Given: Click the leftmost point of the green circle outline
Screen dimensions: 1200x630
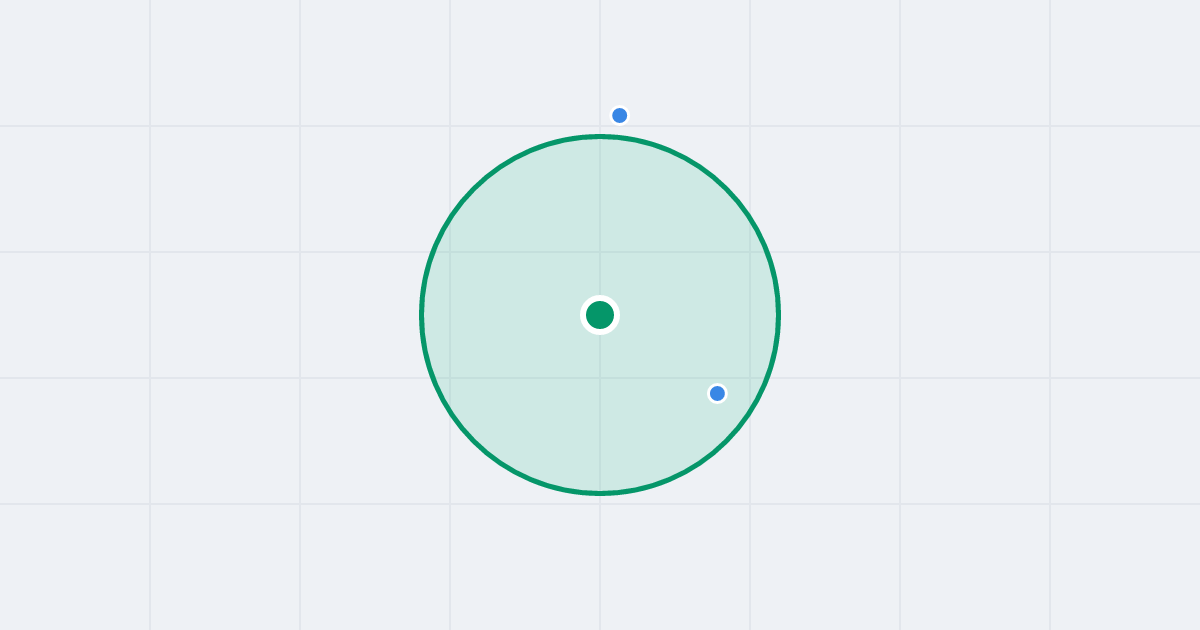Looking at the screenshot, I should pyautogui.click(x=422, y=315).
